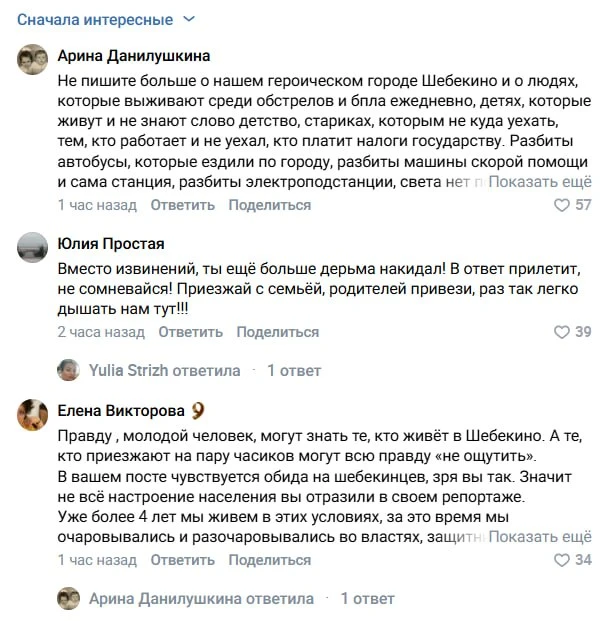Image resolution: width=610 pixels, height=621 pixels.
Task: Open Арина Данилушкина's avatar on first comment
Action: 32,59
